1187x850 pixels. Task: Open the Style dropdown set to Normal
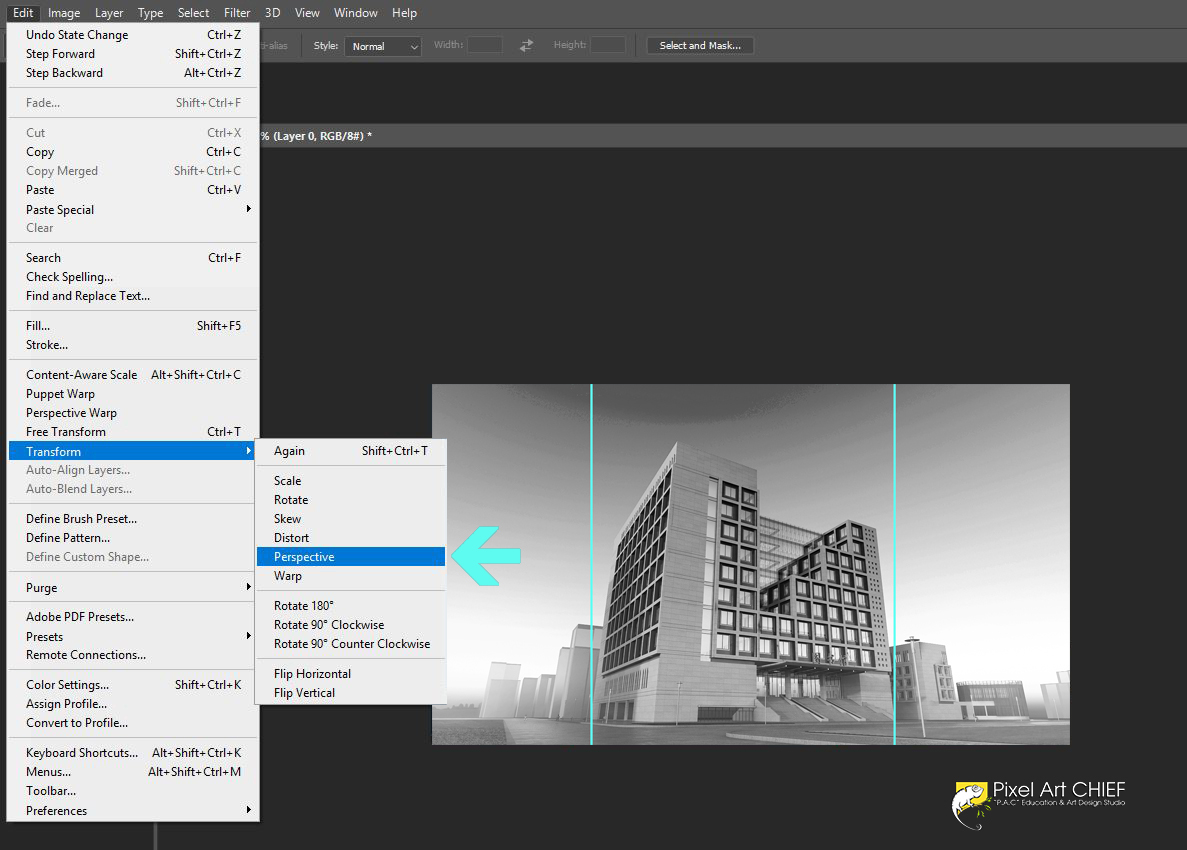383,46
